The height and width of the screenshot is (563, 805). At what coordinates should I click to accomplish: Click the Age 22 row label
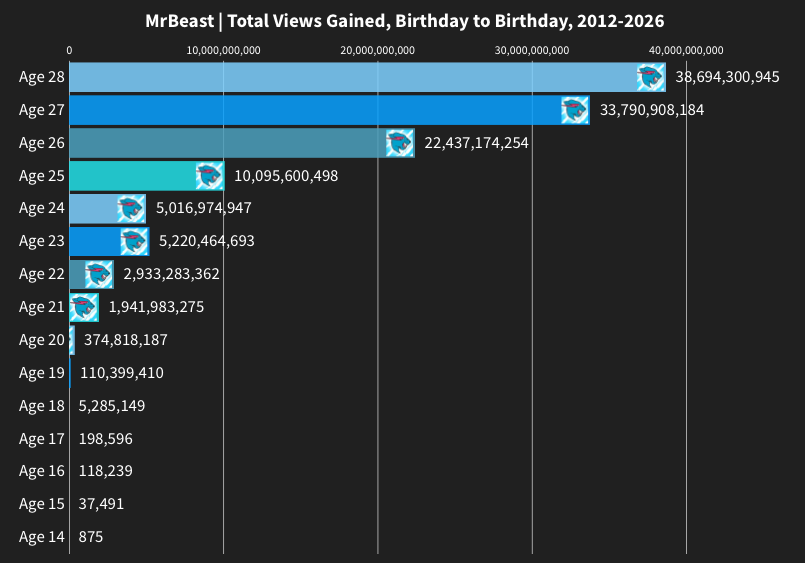tap(42, 274)
